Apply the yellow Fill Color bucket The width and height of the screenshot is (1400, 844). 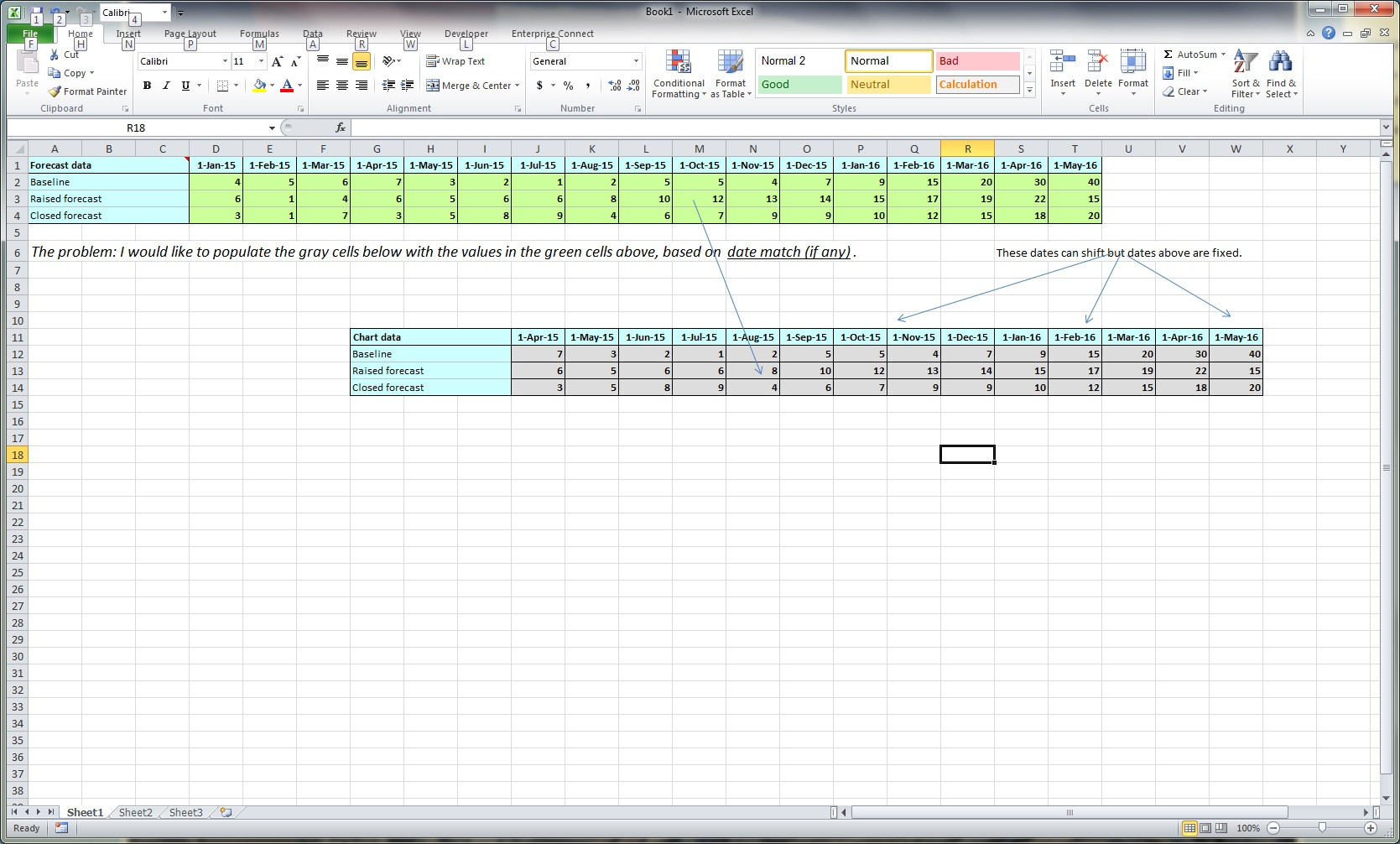pyautogui.click(x=259, y=85)
